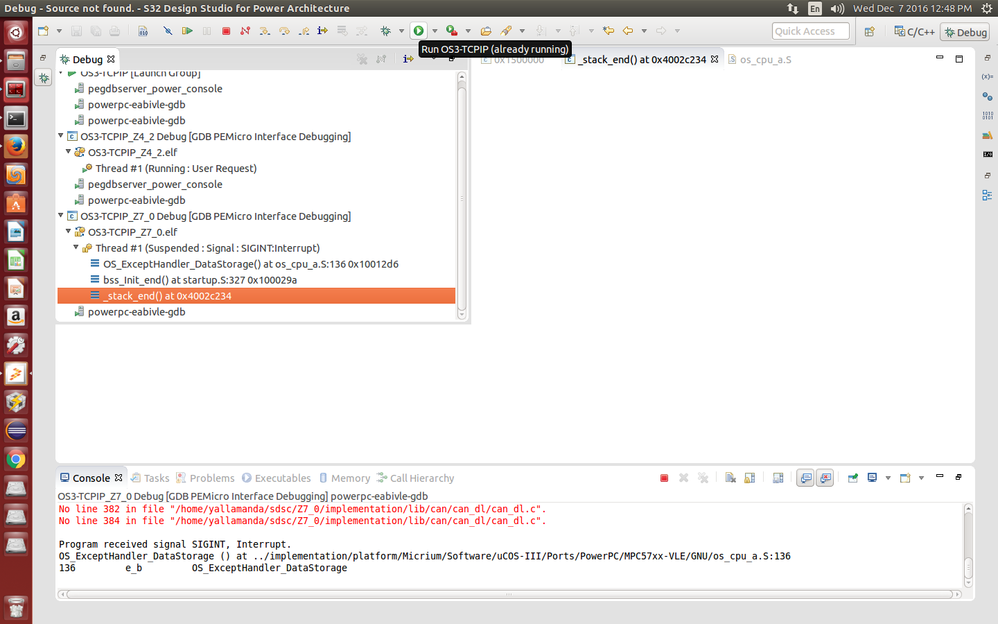Click the Back navigation arrow icon
The width and height of the screenshot is (998, 624).
pos(628,31)
